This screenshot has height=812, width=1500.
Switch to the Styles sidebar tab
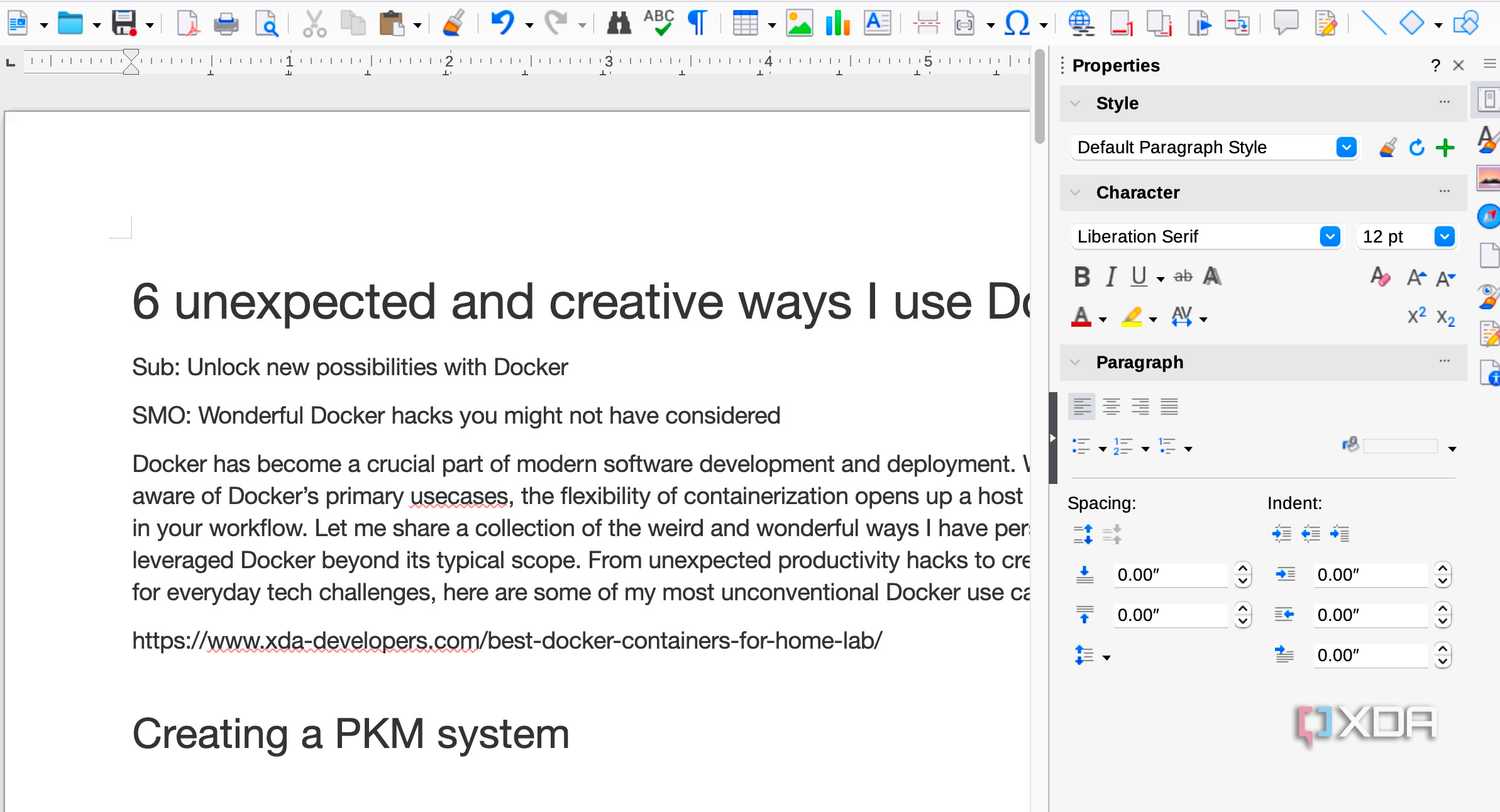pyautogui.click(x=1488, y=139)
